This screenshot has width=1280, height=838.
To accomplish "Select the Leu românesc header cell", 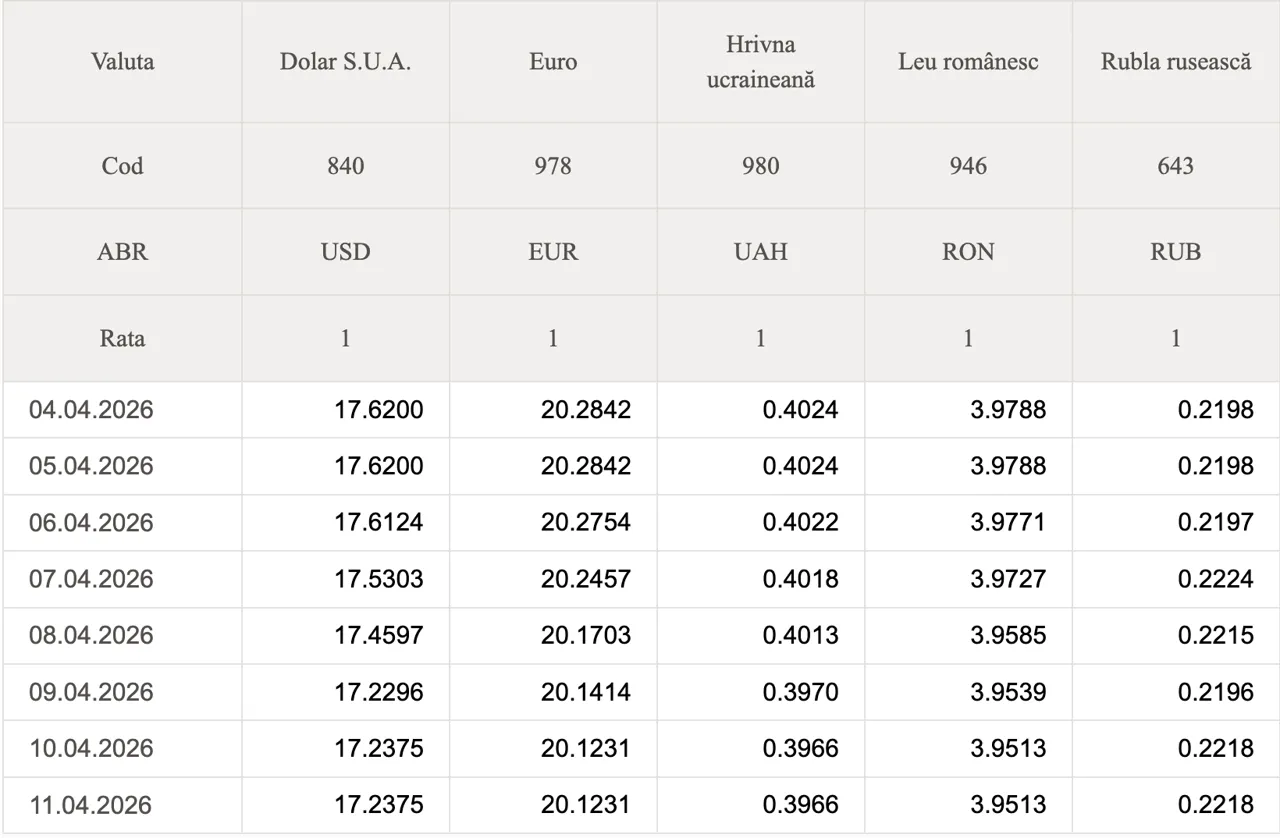I will (x=968, y=61).
